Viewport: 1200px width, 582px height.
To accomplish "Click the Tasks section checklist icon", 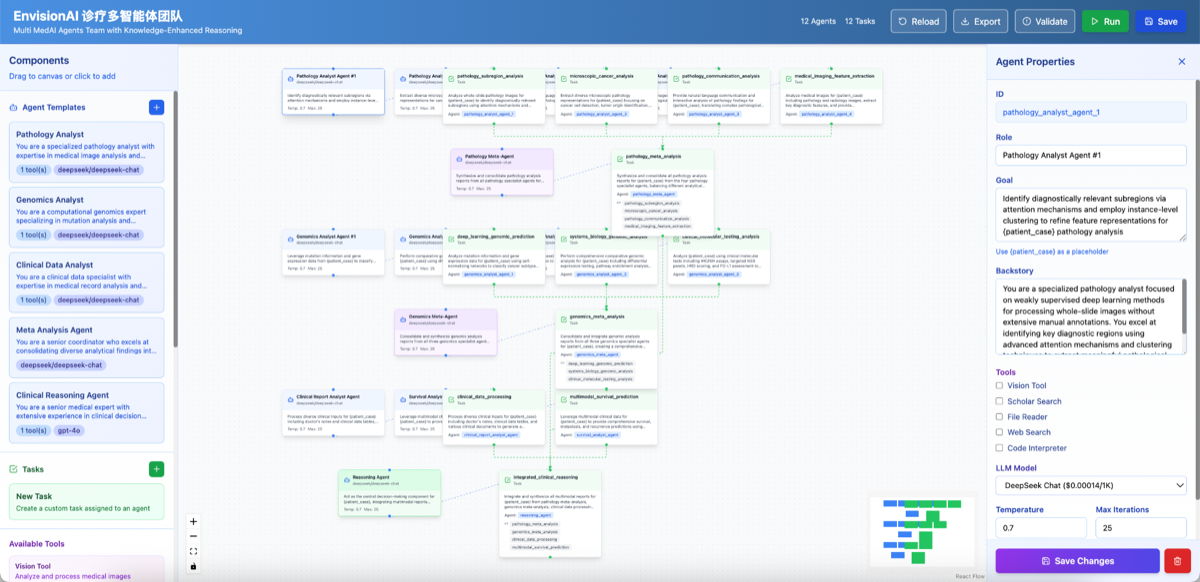I will click(x=13, y=468).
